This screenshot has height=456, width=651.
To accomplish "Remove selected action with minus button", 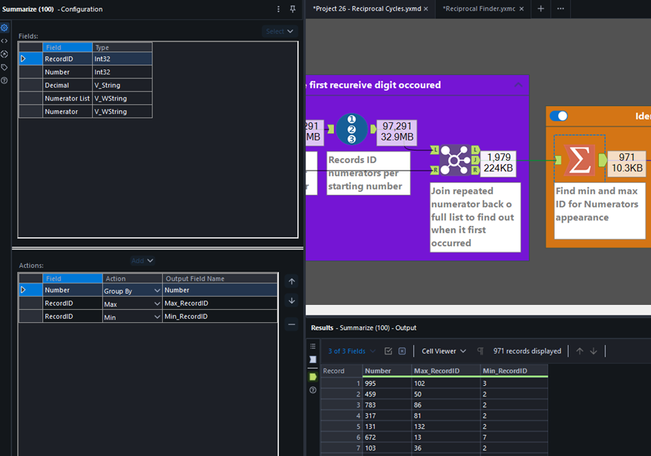I will (x=291, y=324).
